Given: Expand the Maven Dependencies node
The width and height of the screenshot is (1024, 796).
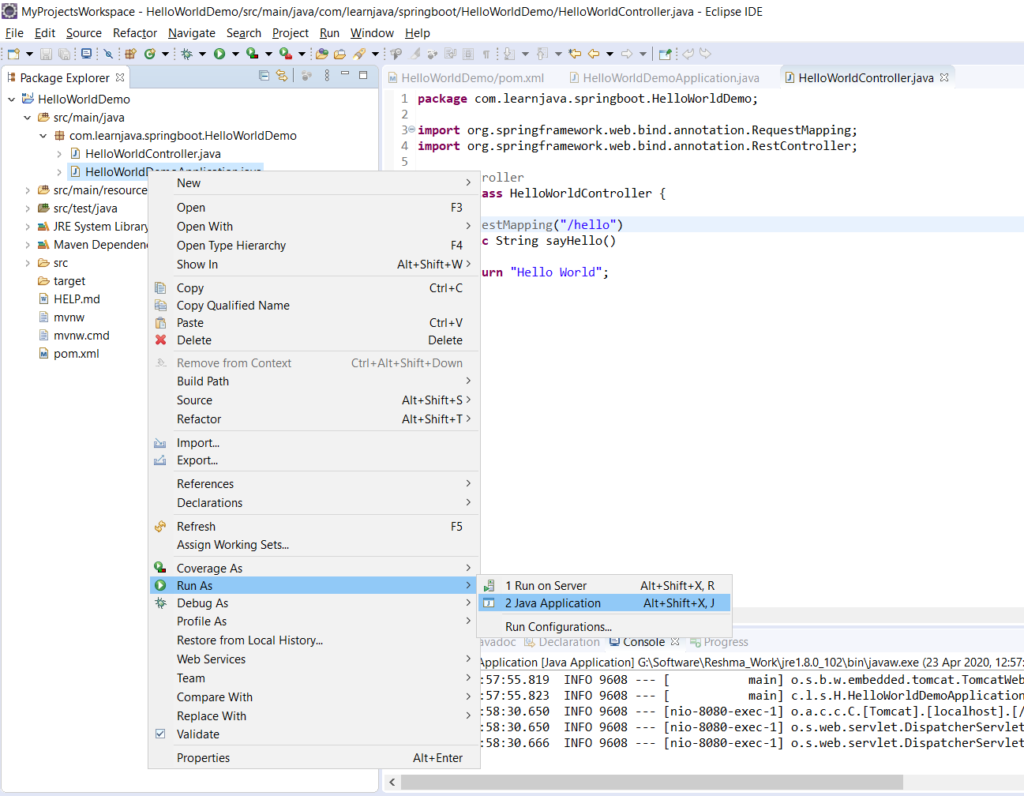Looking at the screenshot, I should [x=27, y=244].
